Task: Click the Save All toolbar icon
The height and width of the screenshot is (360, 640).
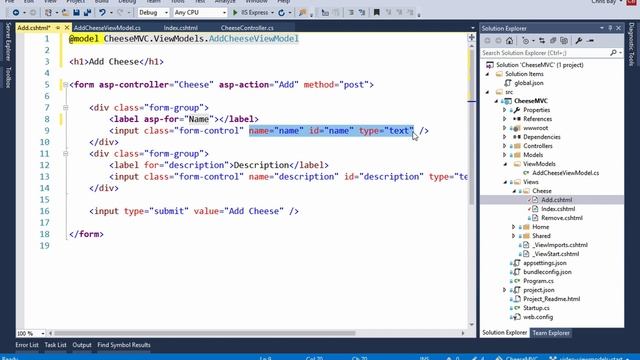Action: coord(87,13)
